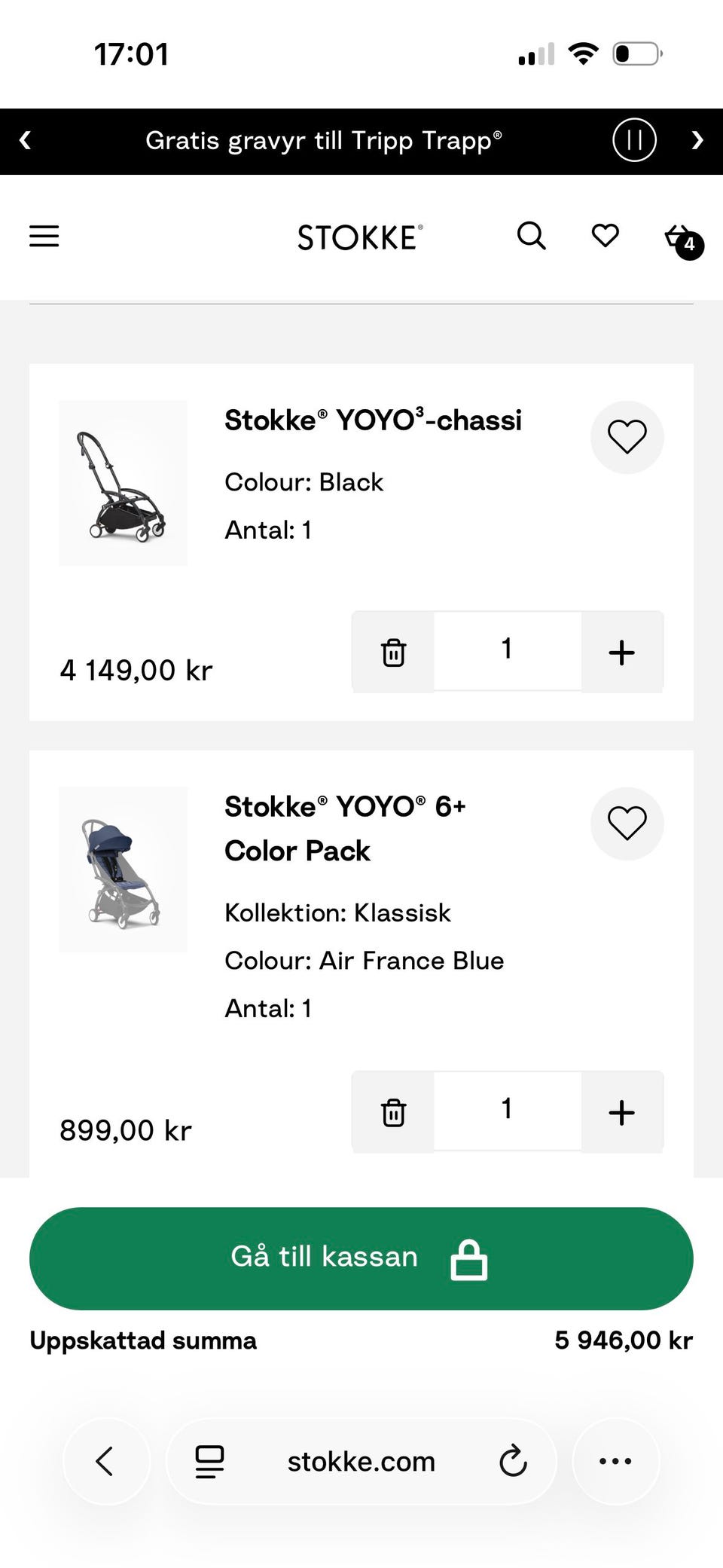Add YOYO³-chassi to wishlist favorites
The width and height of the screenshot is (723, 1568).
pyautogui.click(x=627, y=437)
